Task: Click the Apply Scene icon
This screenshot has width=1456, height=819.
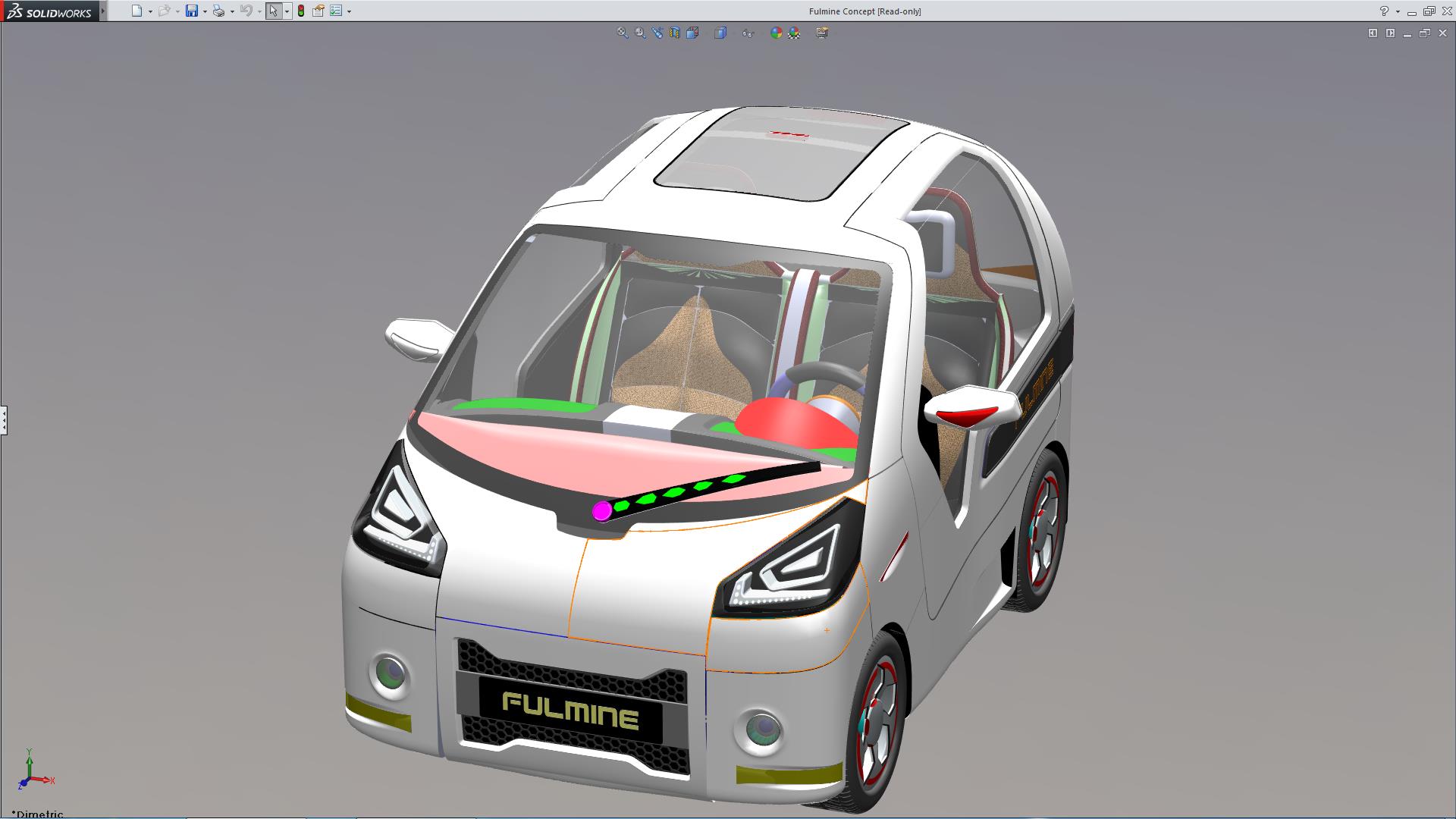Action: pos(794,33)
